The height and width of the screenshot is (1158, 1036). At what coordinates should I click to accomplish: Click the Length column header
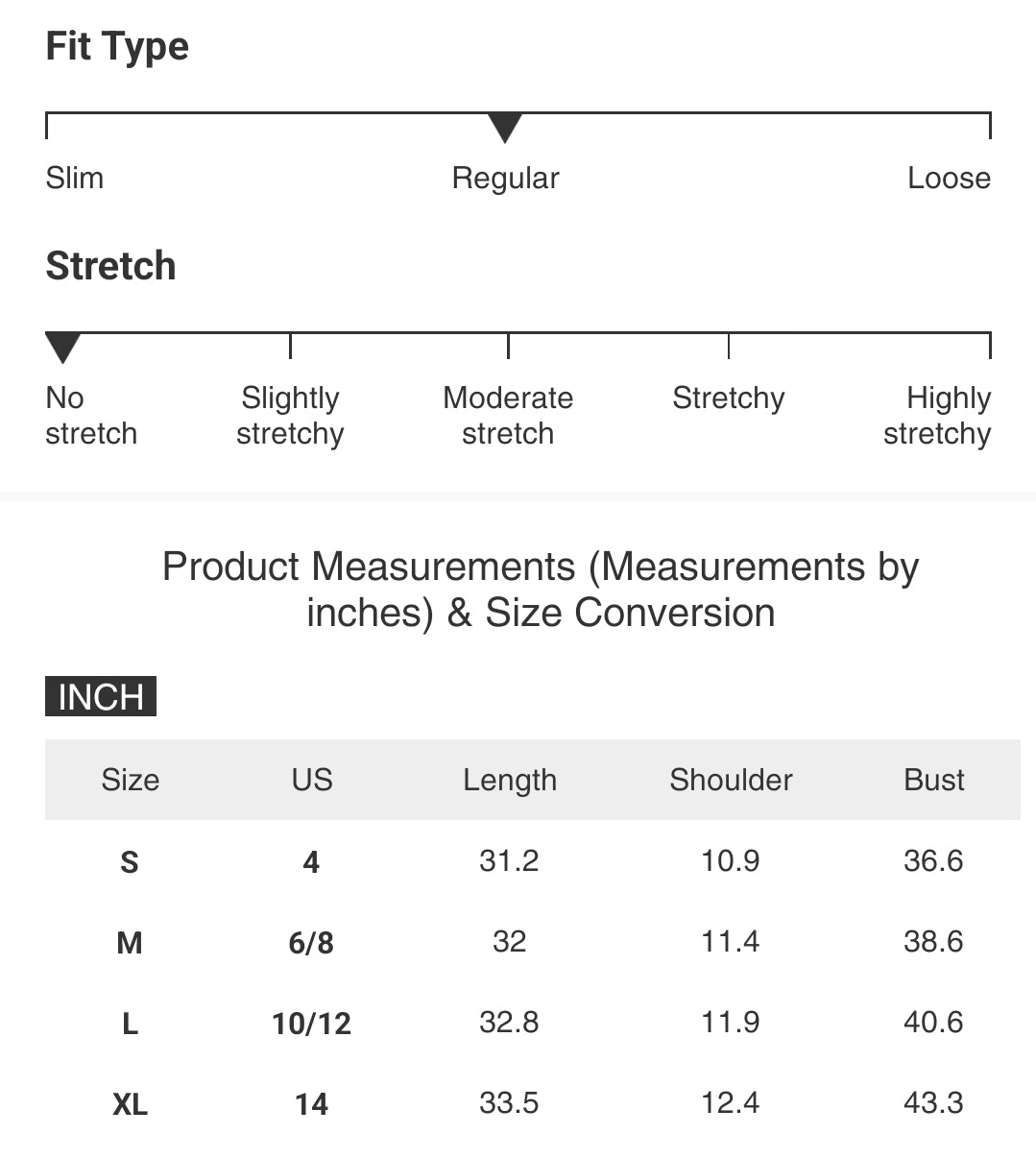[x=510, y=780]
